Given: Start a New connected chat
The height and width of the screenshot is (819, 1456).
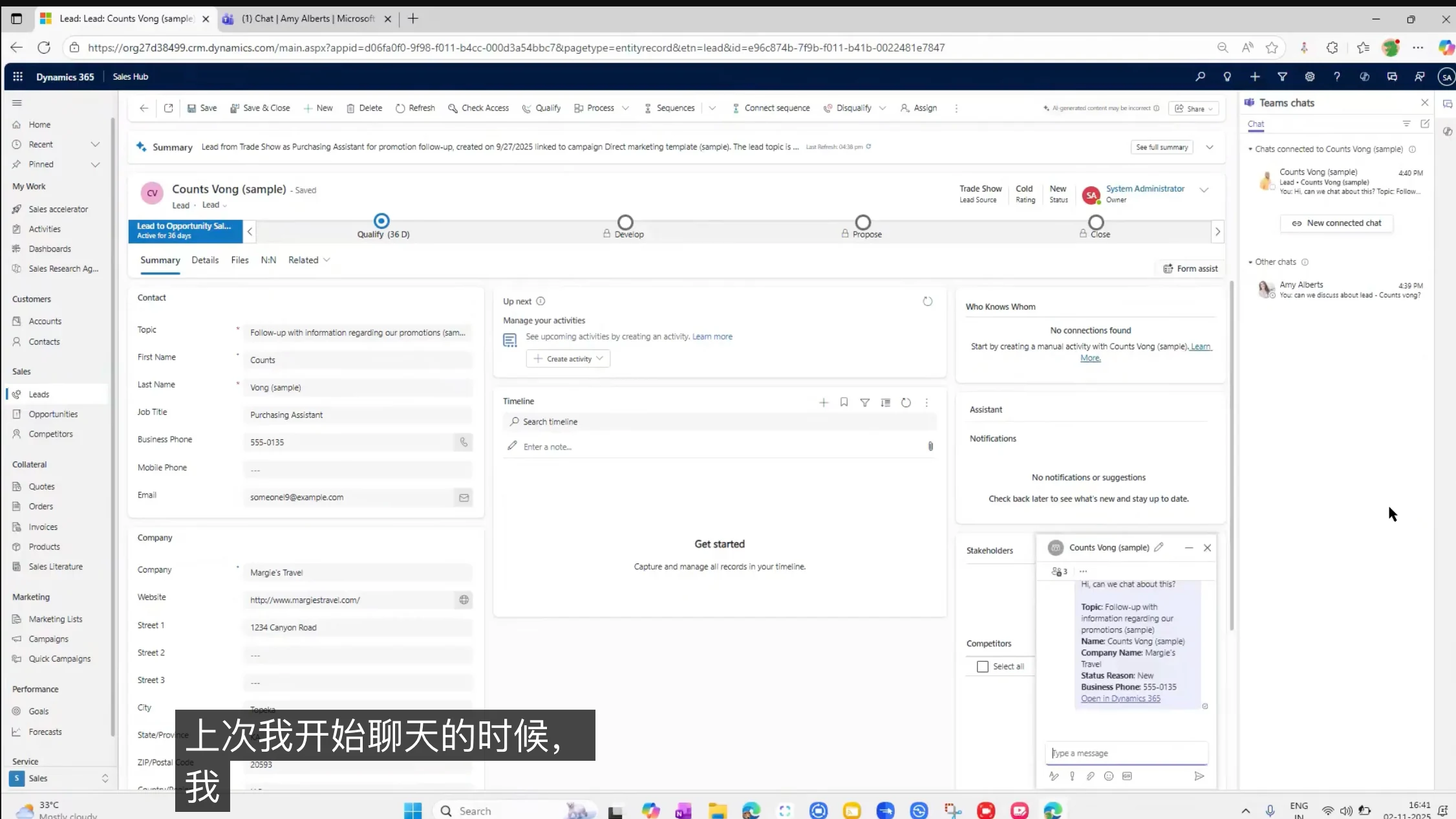Looking at the screenshot, I should 1336,223.
